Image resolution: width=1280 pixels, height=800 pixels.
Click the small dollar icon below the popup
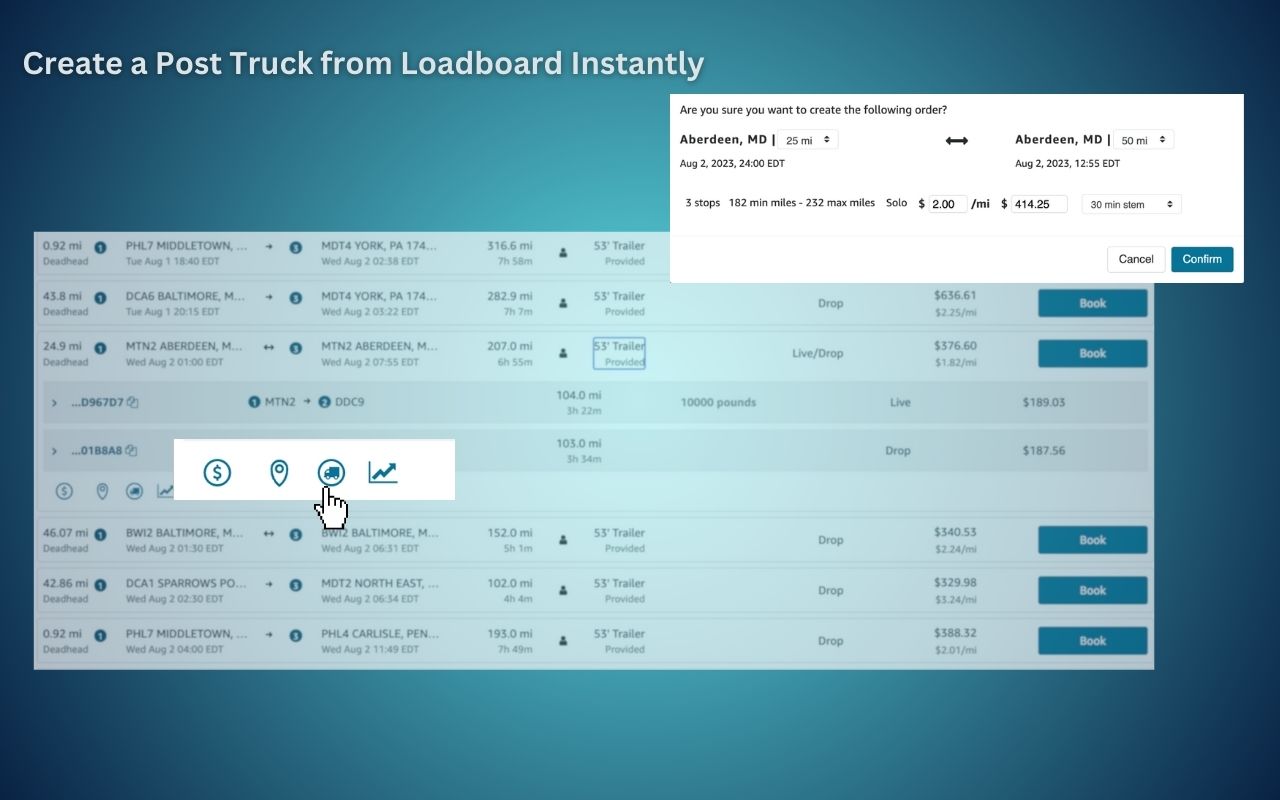click(x=64, y=491)
